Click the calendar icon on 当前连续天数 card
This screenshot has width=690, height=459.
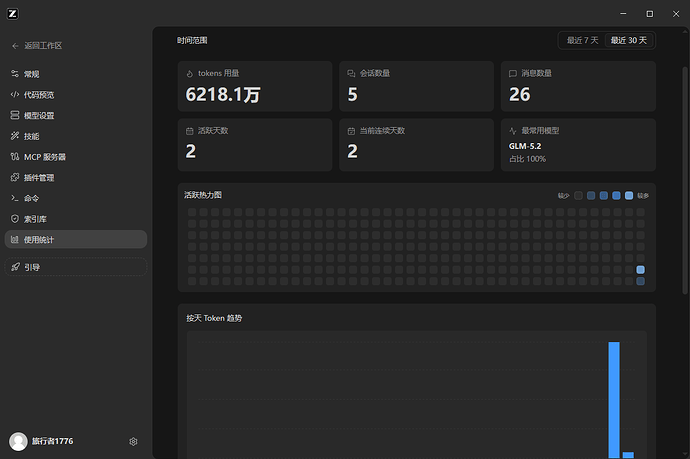[x=351, y=131]
